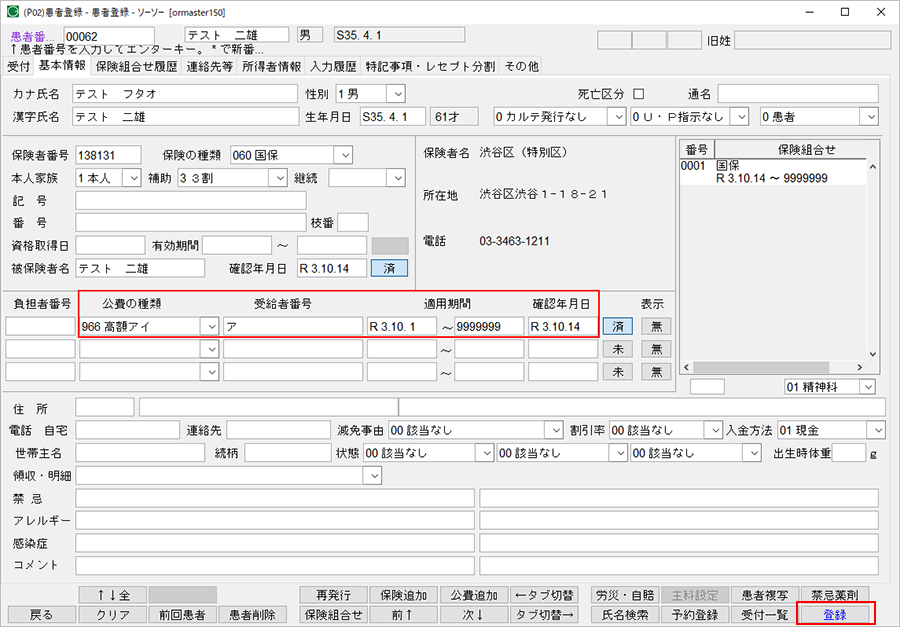Toggle the 死亡区分 checkbox

[x=639, y=94]
